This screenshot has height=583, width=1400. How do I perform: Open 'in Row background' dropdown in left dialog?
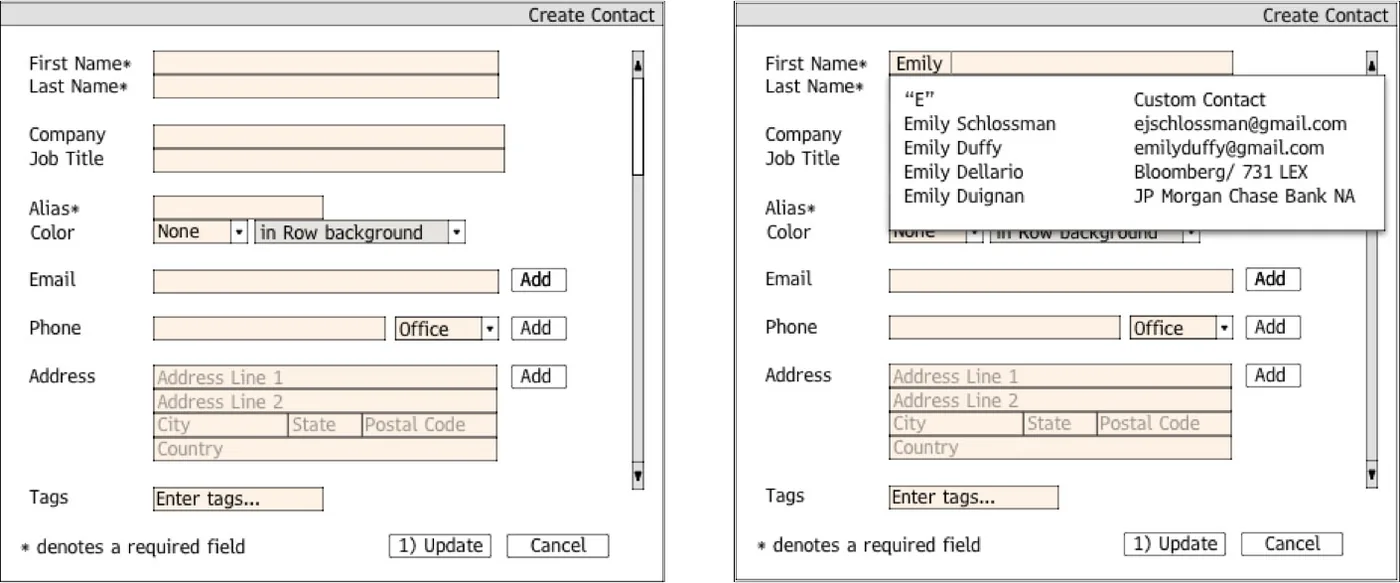(x=360, y=232)
